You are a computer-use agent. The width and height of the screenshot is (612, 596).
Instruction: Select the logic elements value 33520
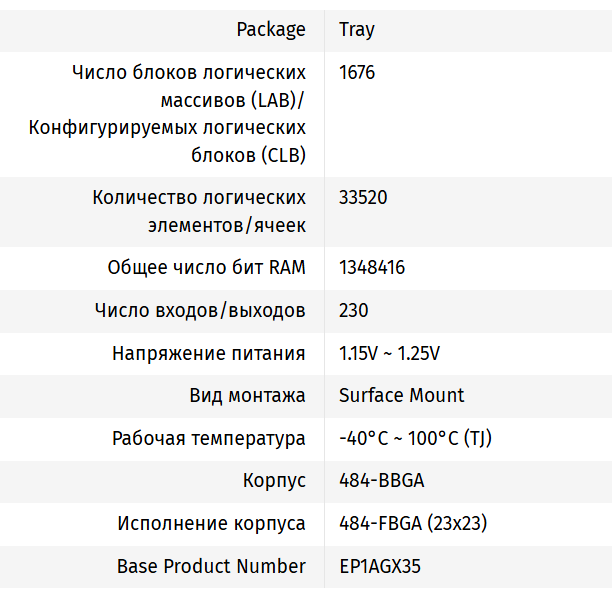(363, 197)
